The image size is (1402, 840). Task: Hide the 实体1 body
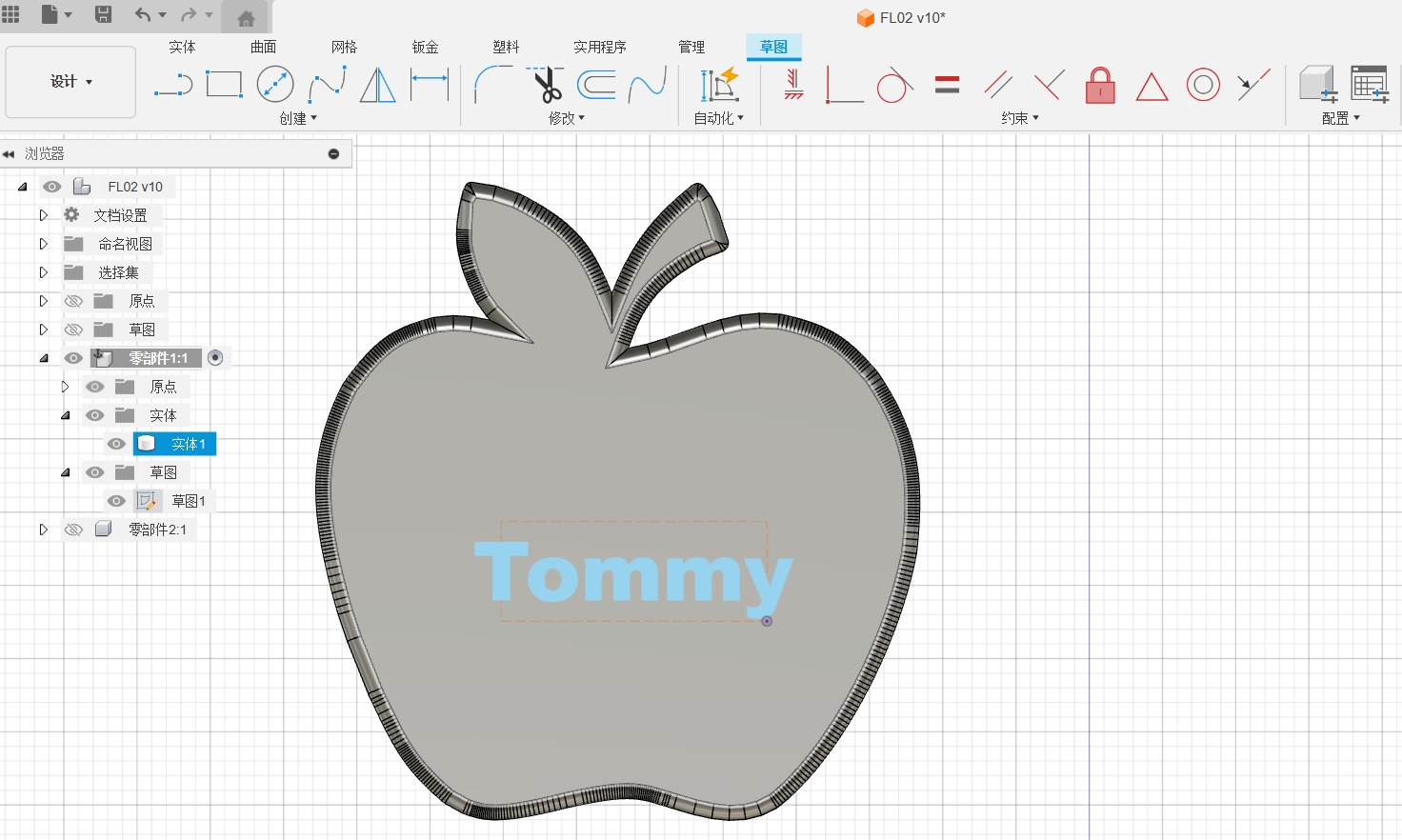click(x=116, y=444)
